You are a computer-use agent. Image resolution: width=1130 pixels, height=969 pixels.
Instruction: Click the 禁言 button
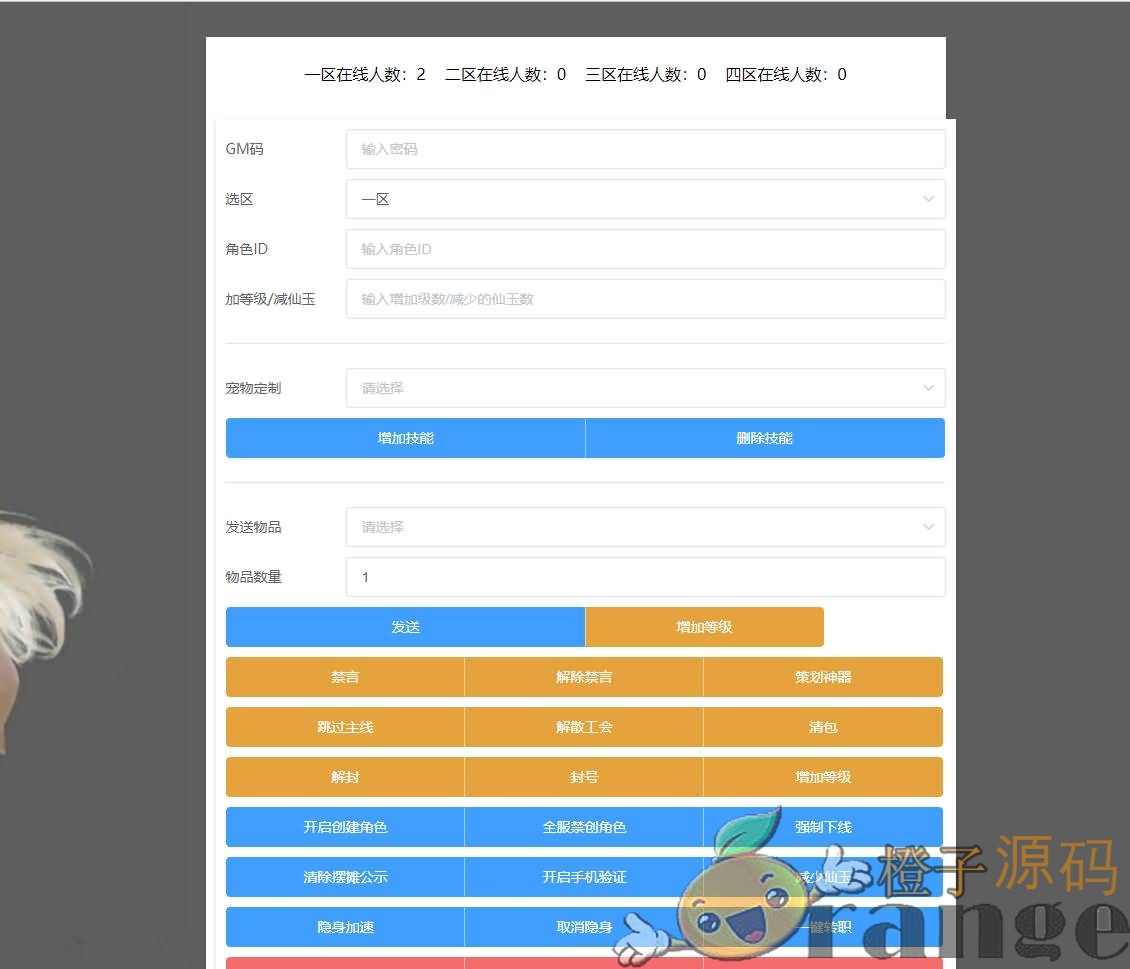(345, 677)
